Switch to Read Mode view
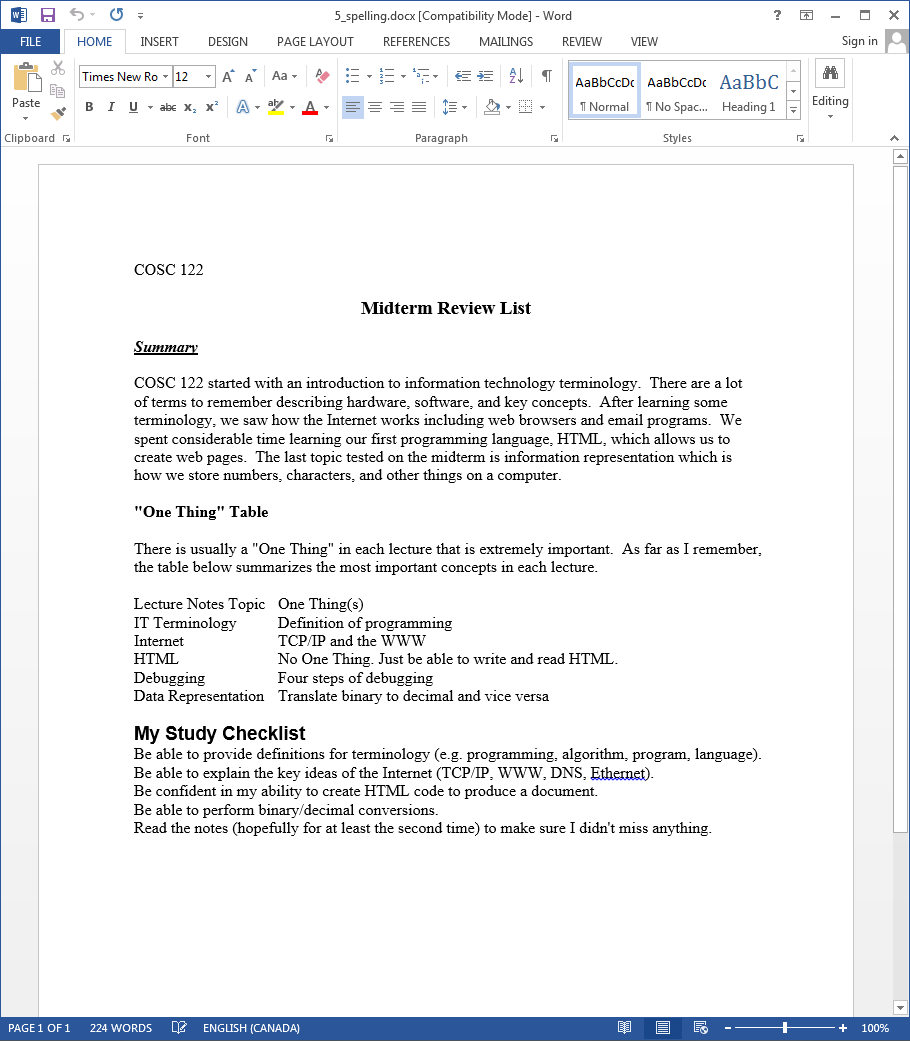Viewport: 910px width, 1041px height. click(x=625, y=1028)
